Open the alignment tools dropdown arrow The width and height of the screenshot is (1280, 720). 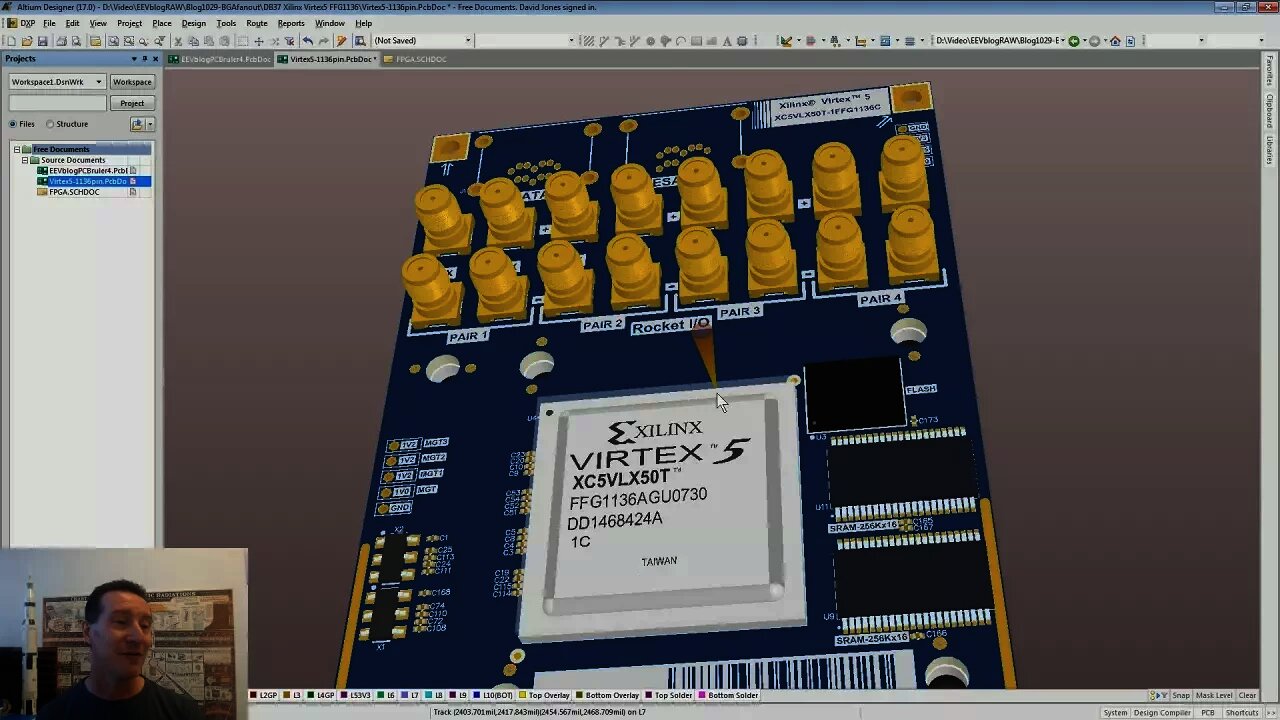click(x=824, y=41)
